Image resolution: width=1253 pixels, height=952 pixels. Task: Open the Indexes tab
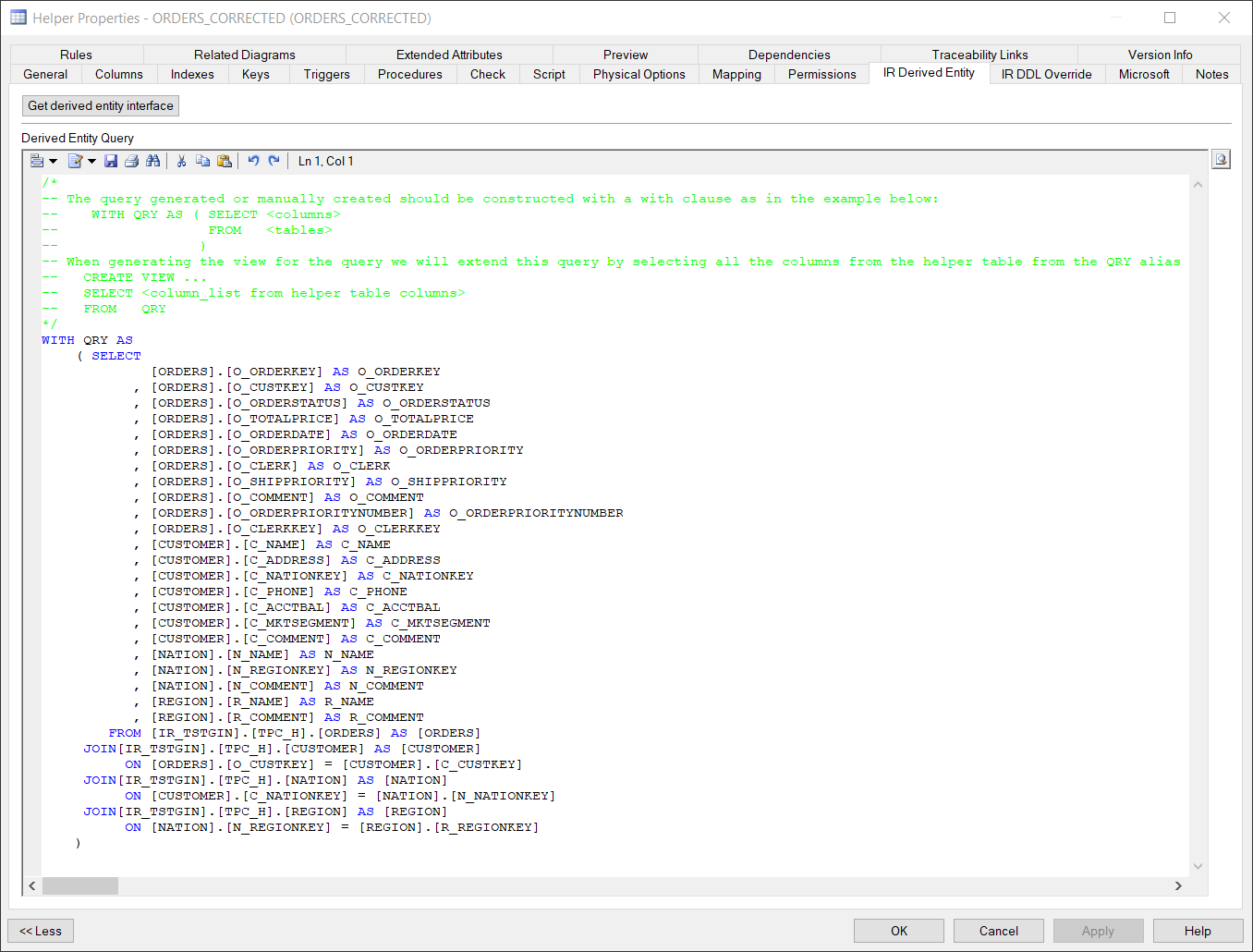pyautogui.click(x=192, y=74)
